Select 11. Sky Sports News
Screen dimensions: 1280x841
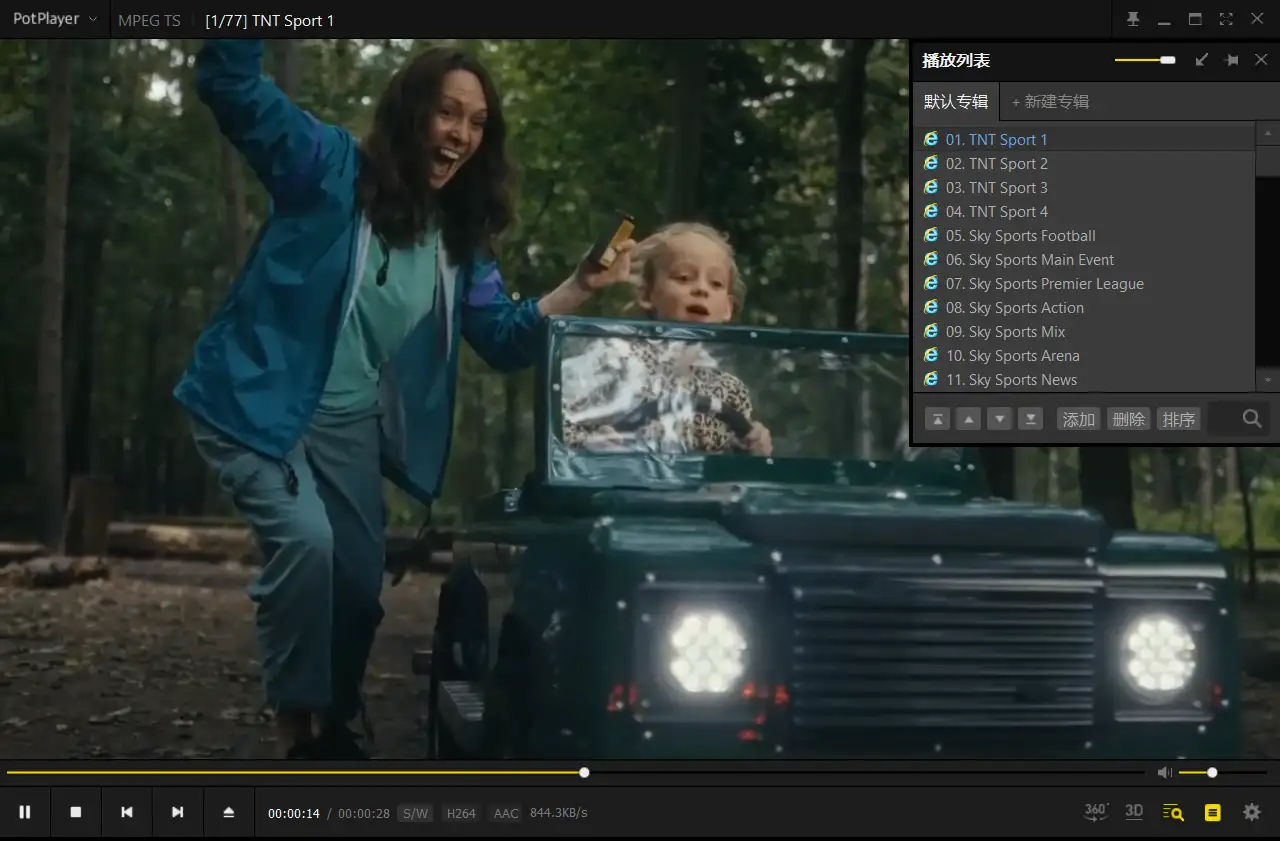click(x=1084, y=380)
